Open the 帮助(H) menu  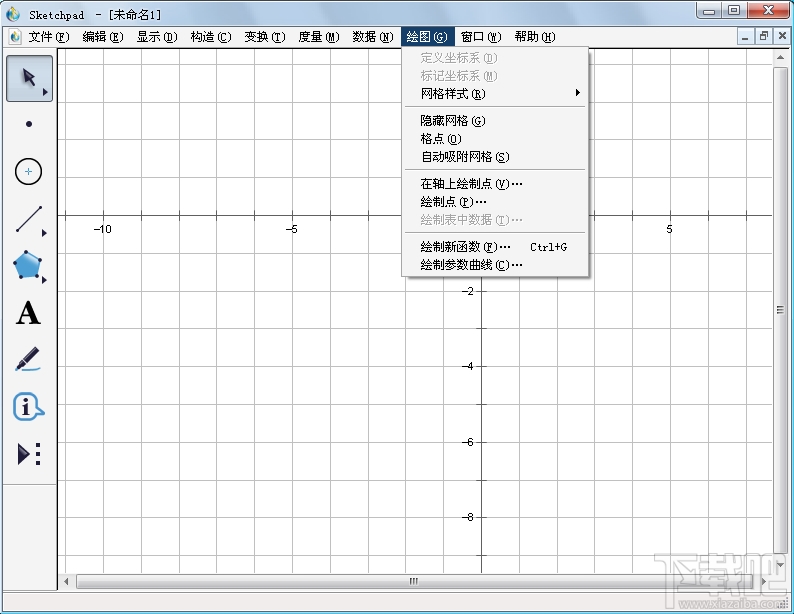(x=535, y=37)
